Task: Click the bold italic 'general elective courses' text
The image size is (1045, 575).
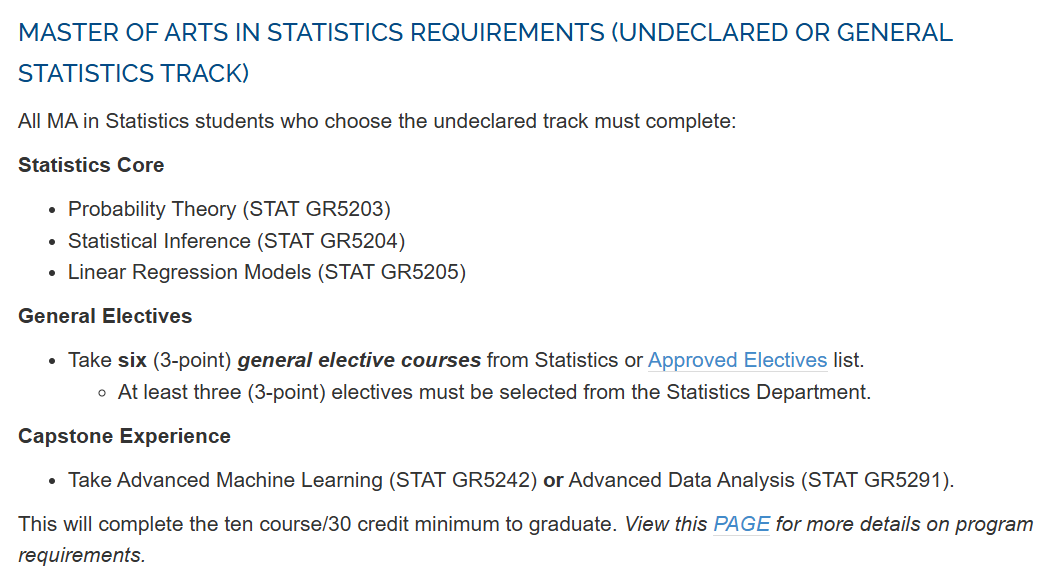Action: pos(359,360)
